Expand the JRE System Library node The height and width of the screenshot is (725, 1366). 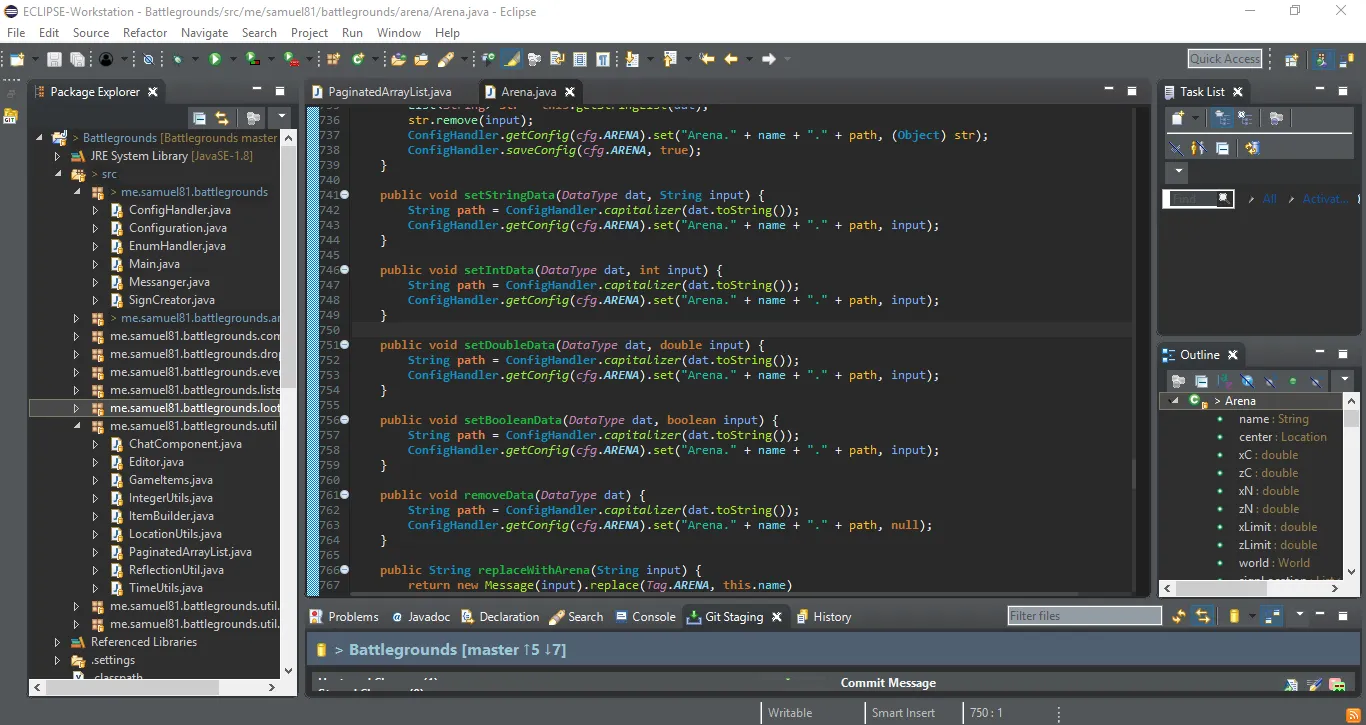pyautogui.click(x=58, y=156)
